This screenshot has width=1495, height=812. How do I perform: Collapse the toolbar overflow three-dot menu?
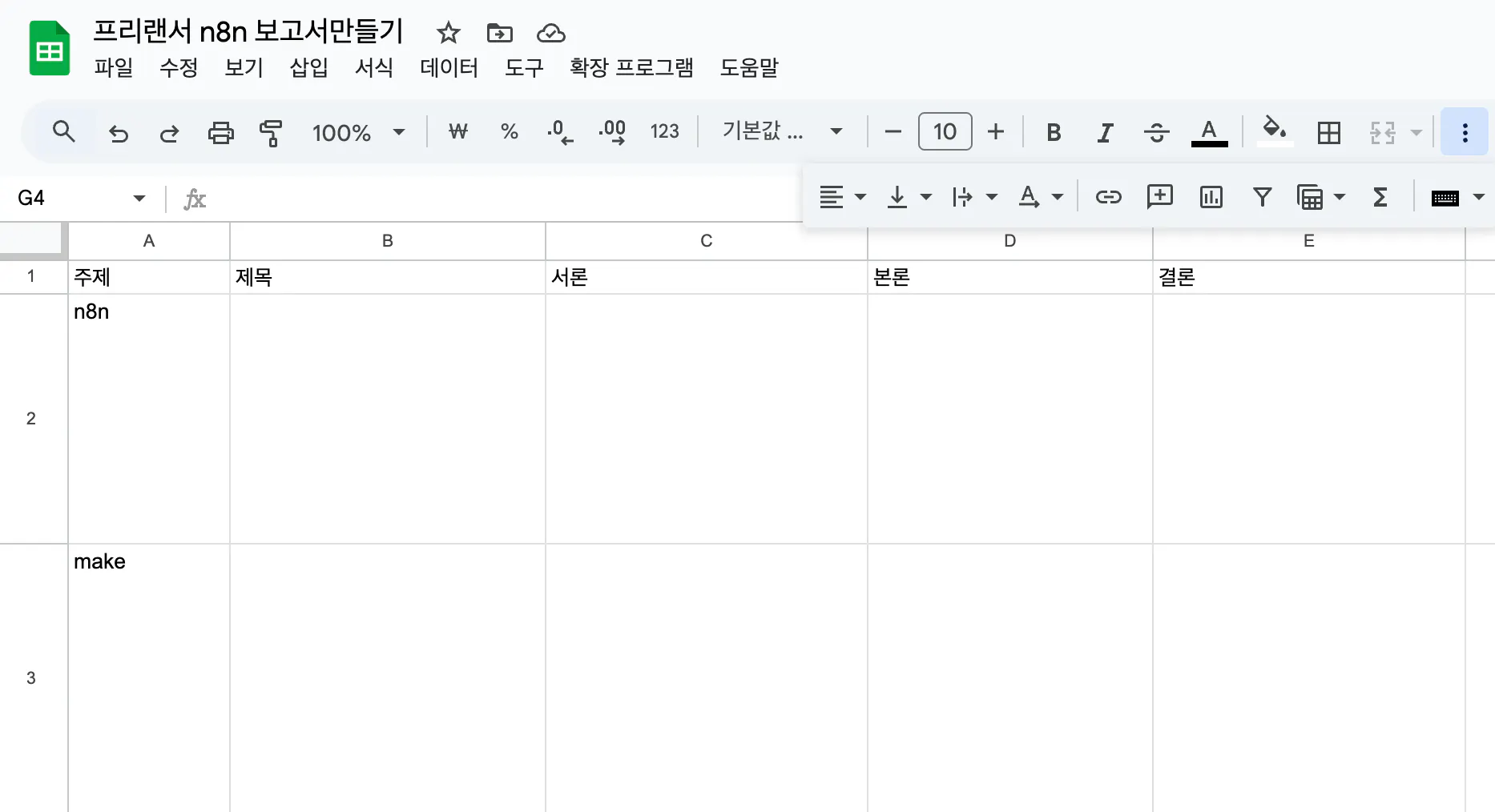coord(1465,132)
